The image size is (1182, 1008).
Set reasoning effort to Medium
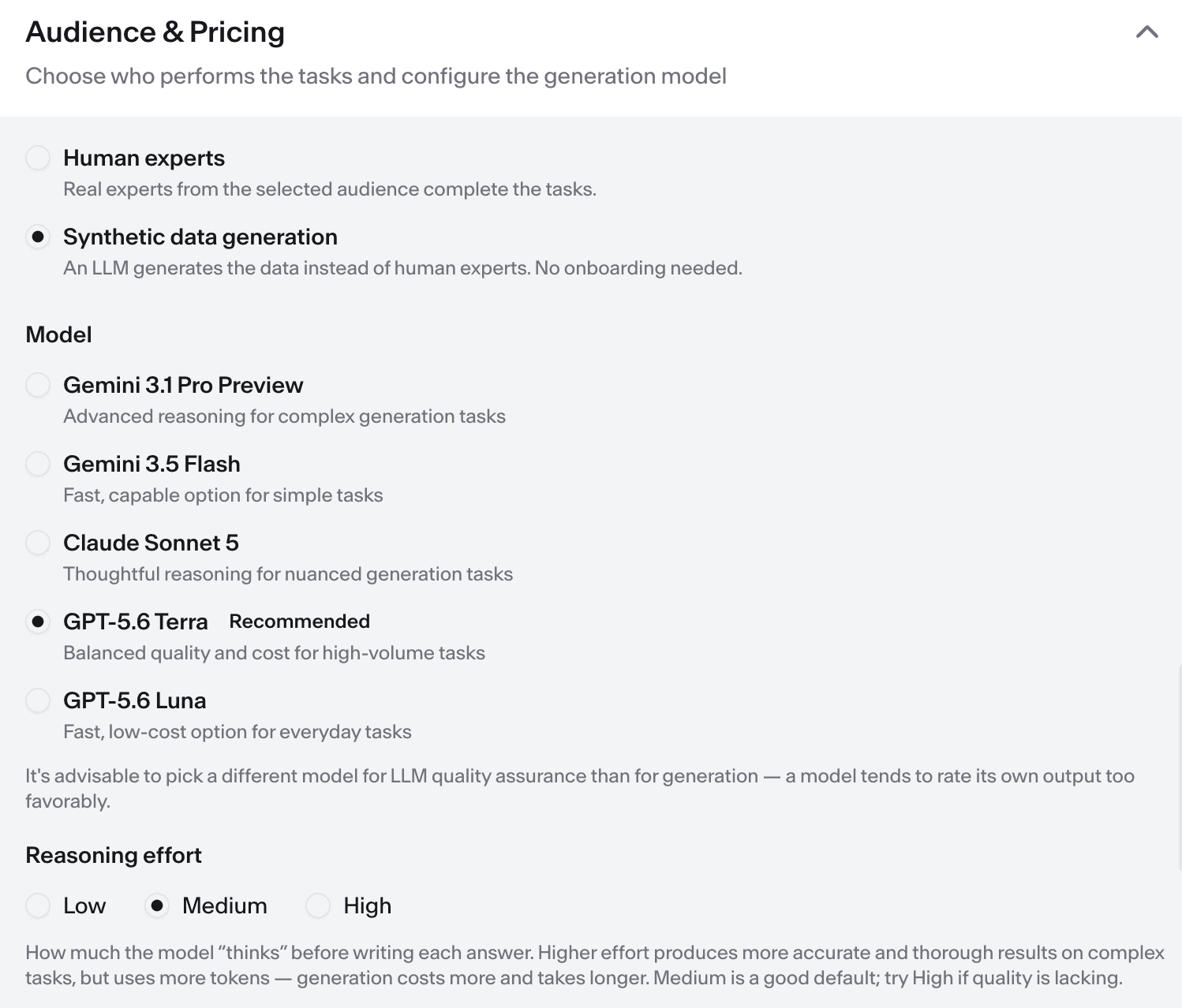(157, 905)
